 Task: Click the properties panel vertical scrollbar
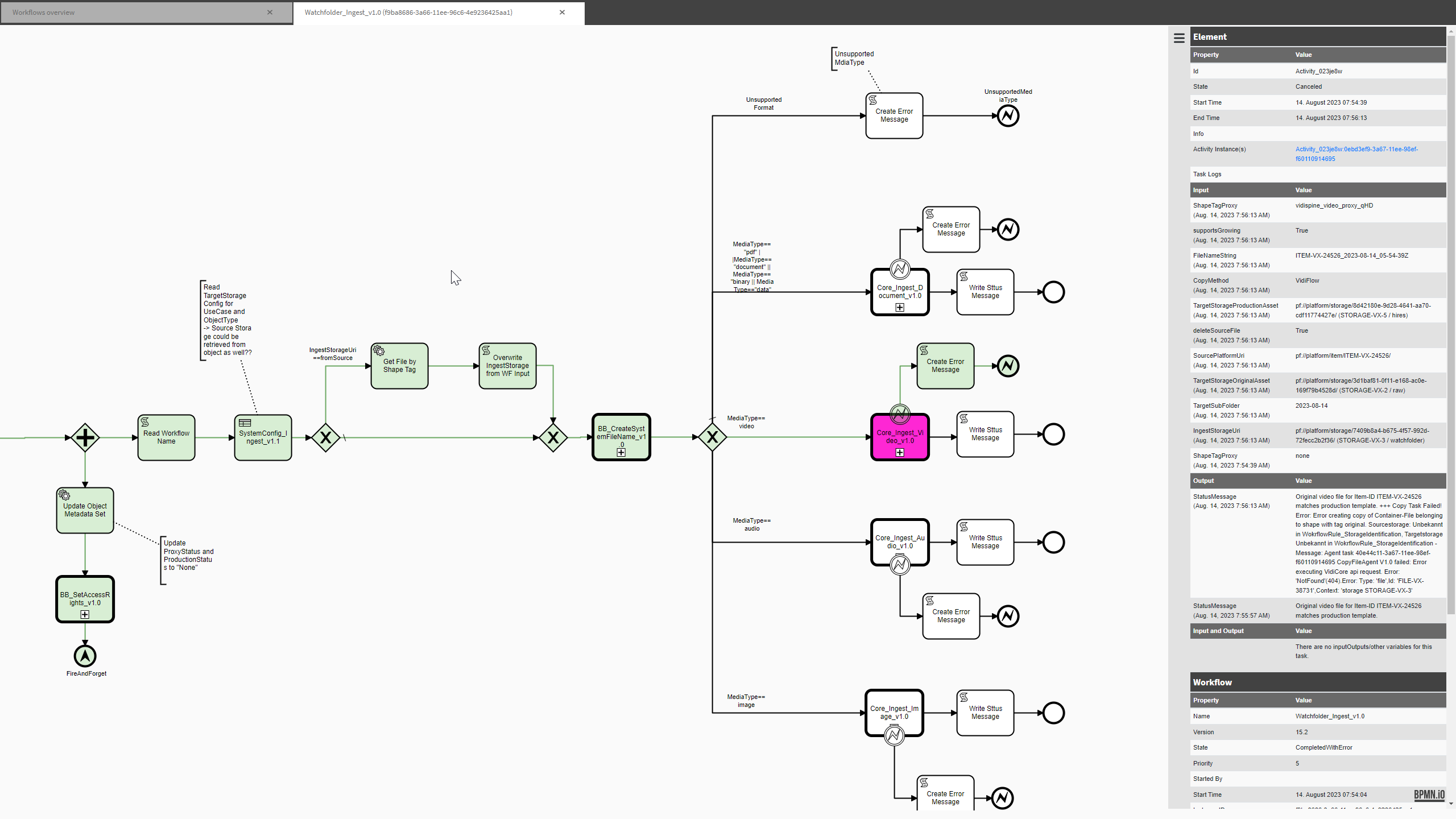pyautogui.click(x=1451, y=324)
